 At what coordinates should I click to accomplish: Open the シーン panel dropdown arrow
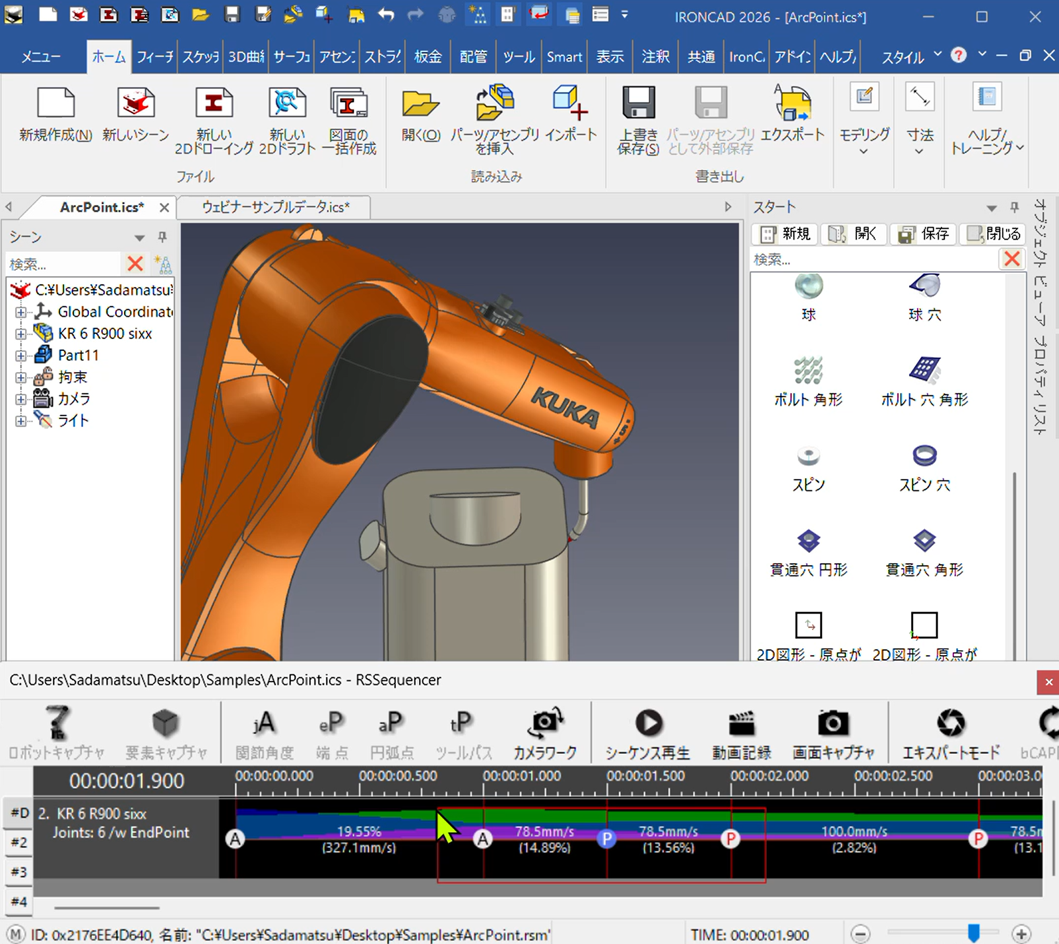(139, 238)
